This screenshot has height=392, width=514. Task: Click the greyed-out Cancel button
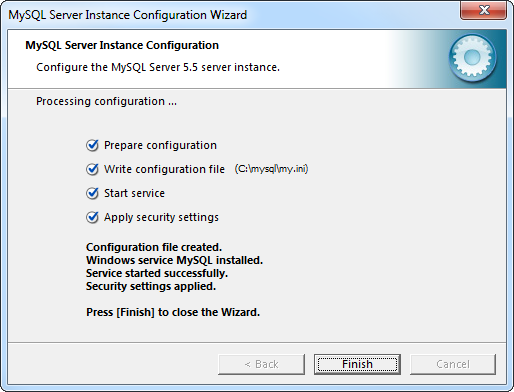[453, 364]
